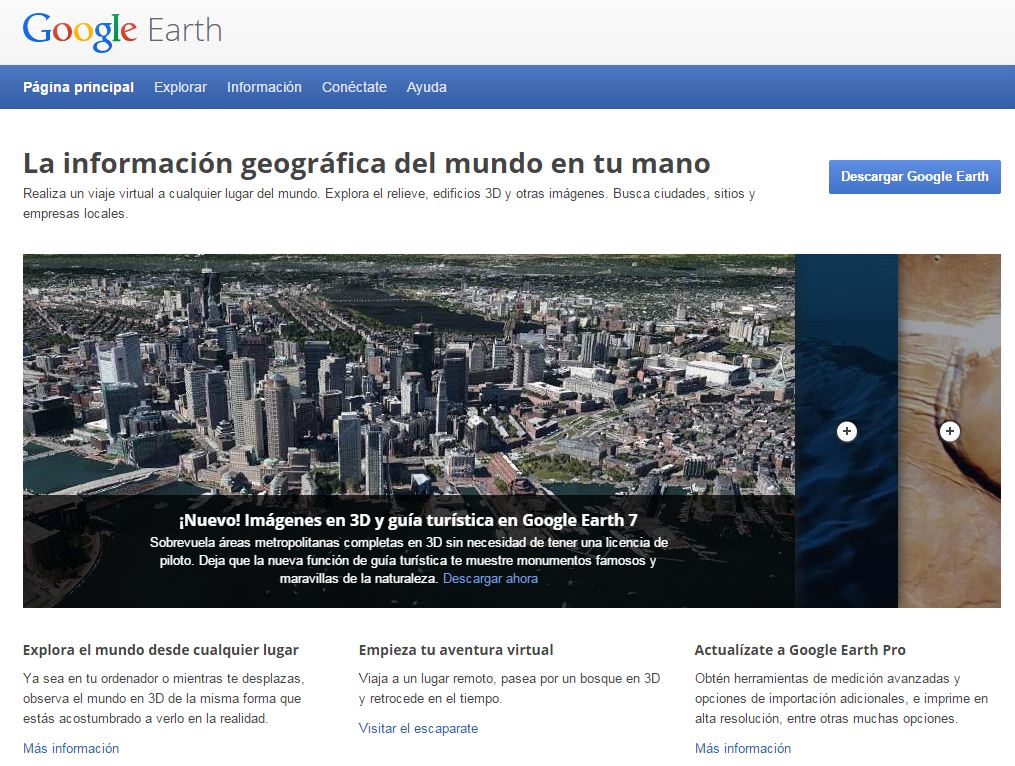The width and height of the screenshot is (1015, 766).
Task: Click the 3D Boston cityscape image
Action: click(408, 374)
